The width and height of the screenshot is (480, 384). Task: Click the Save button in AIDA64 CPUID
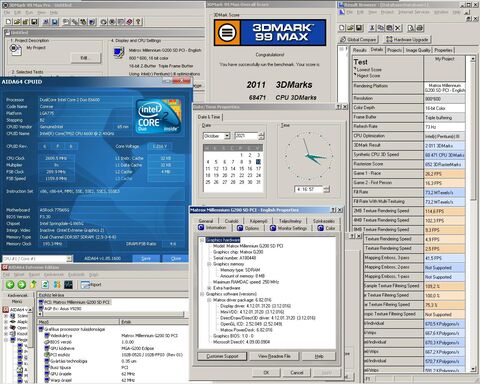(146, 258)
